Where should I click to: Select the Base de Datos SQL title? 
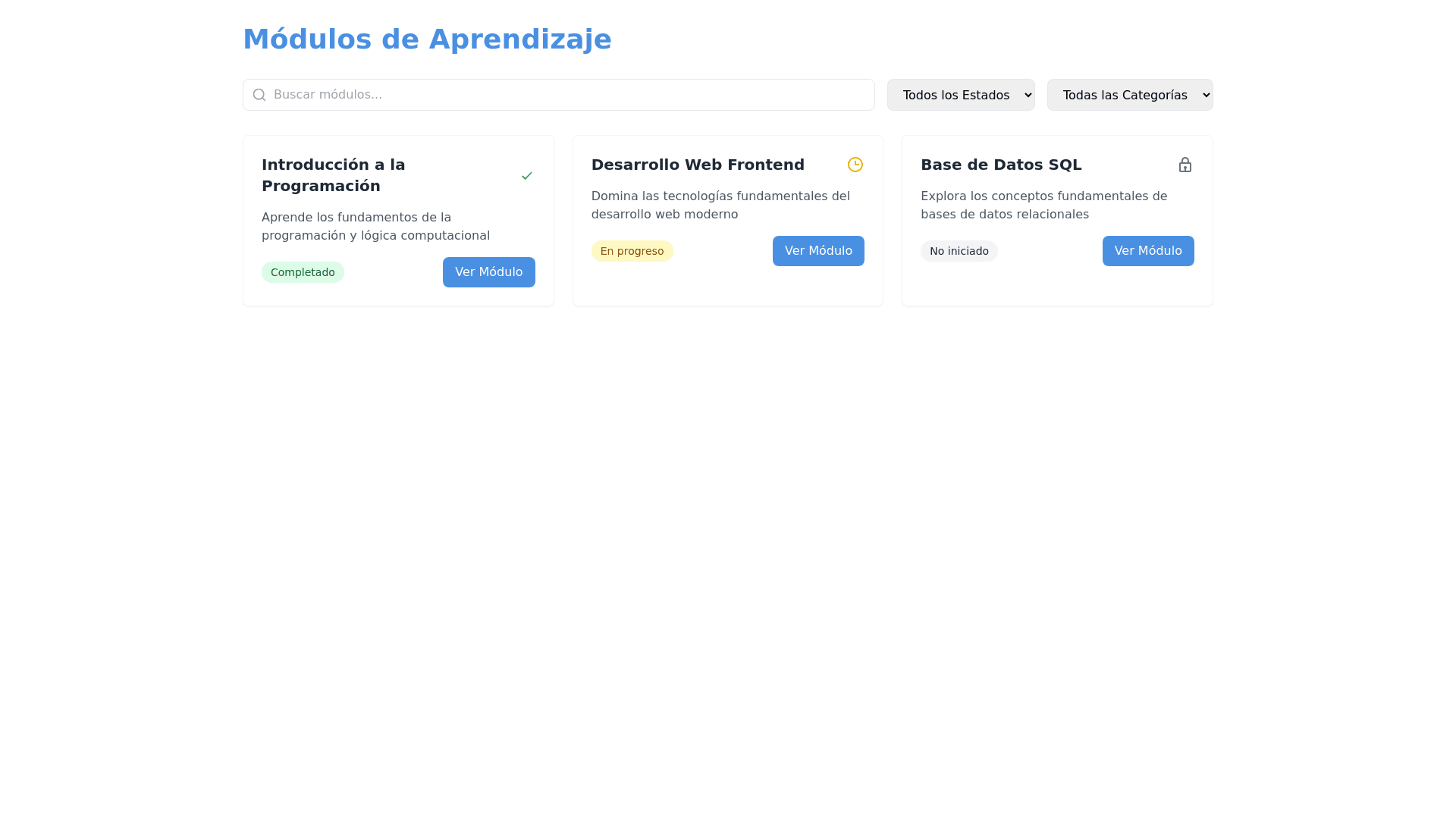tap(1001, 165)
